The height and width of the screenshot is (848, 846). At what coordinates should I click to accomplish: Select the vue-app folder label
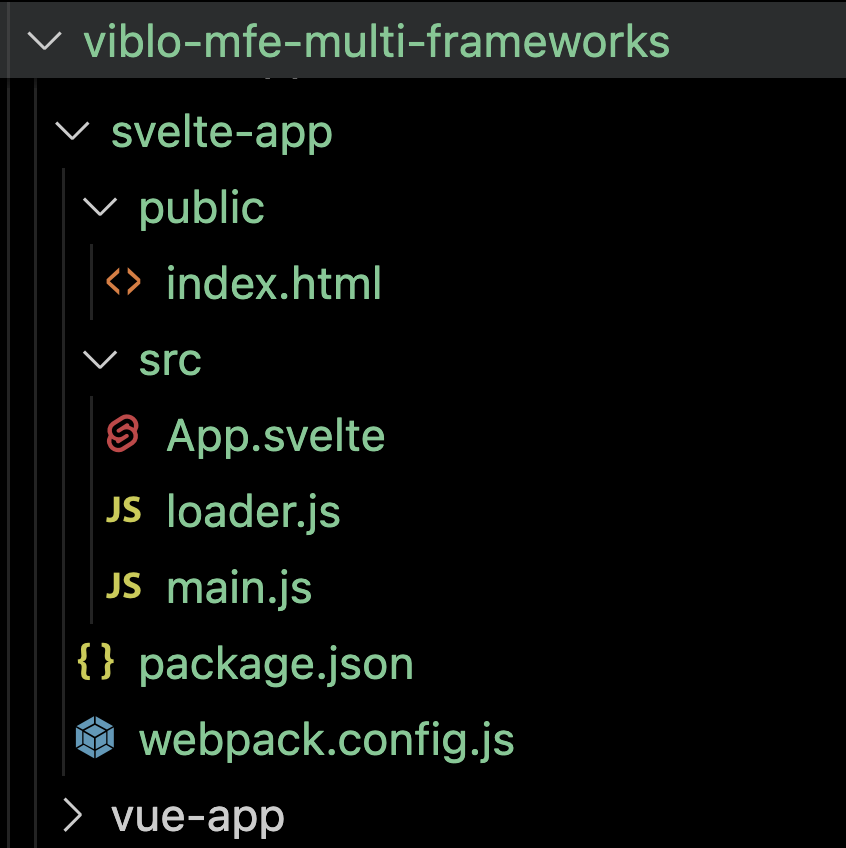[x=198, y=816]
